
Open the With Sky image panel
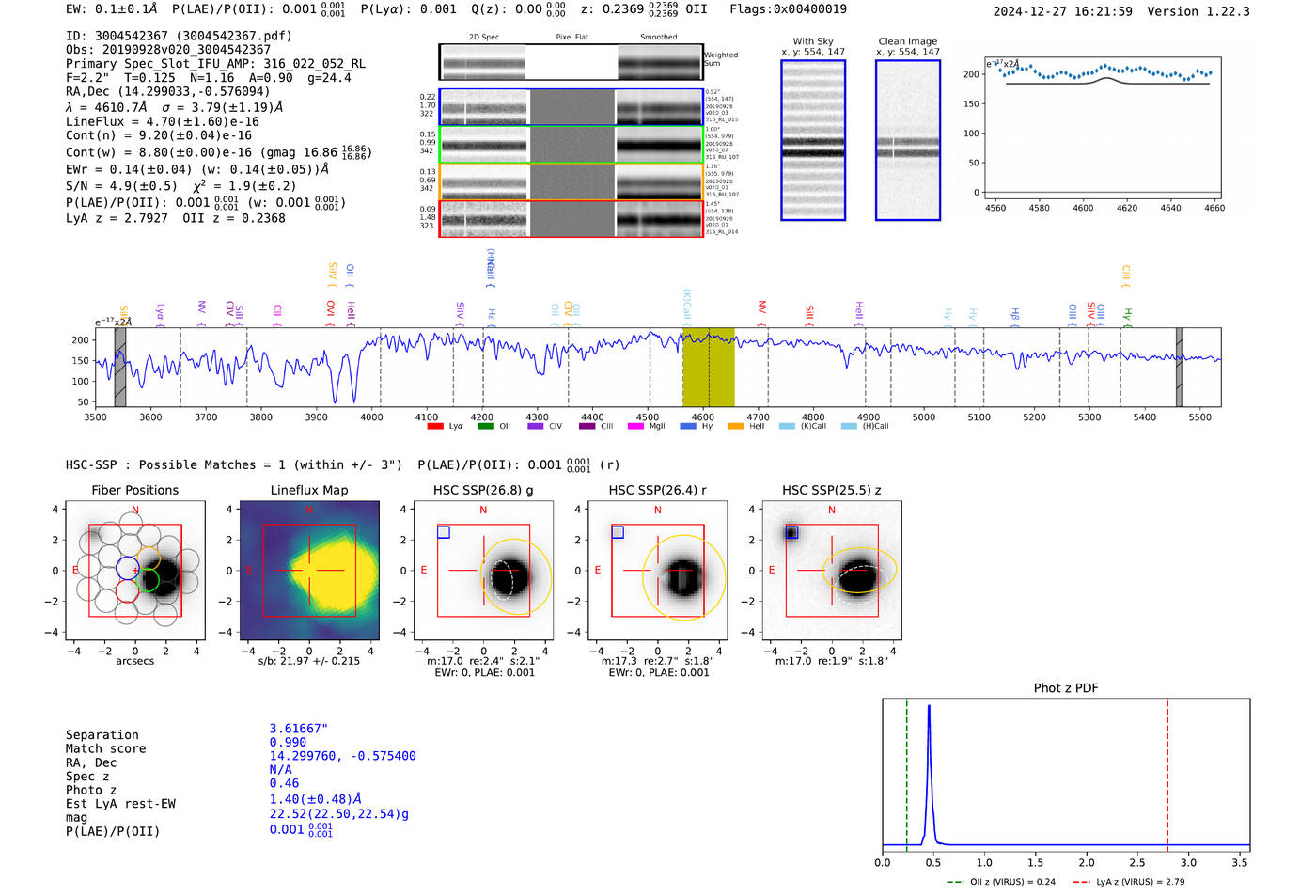[813, 140]
